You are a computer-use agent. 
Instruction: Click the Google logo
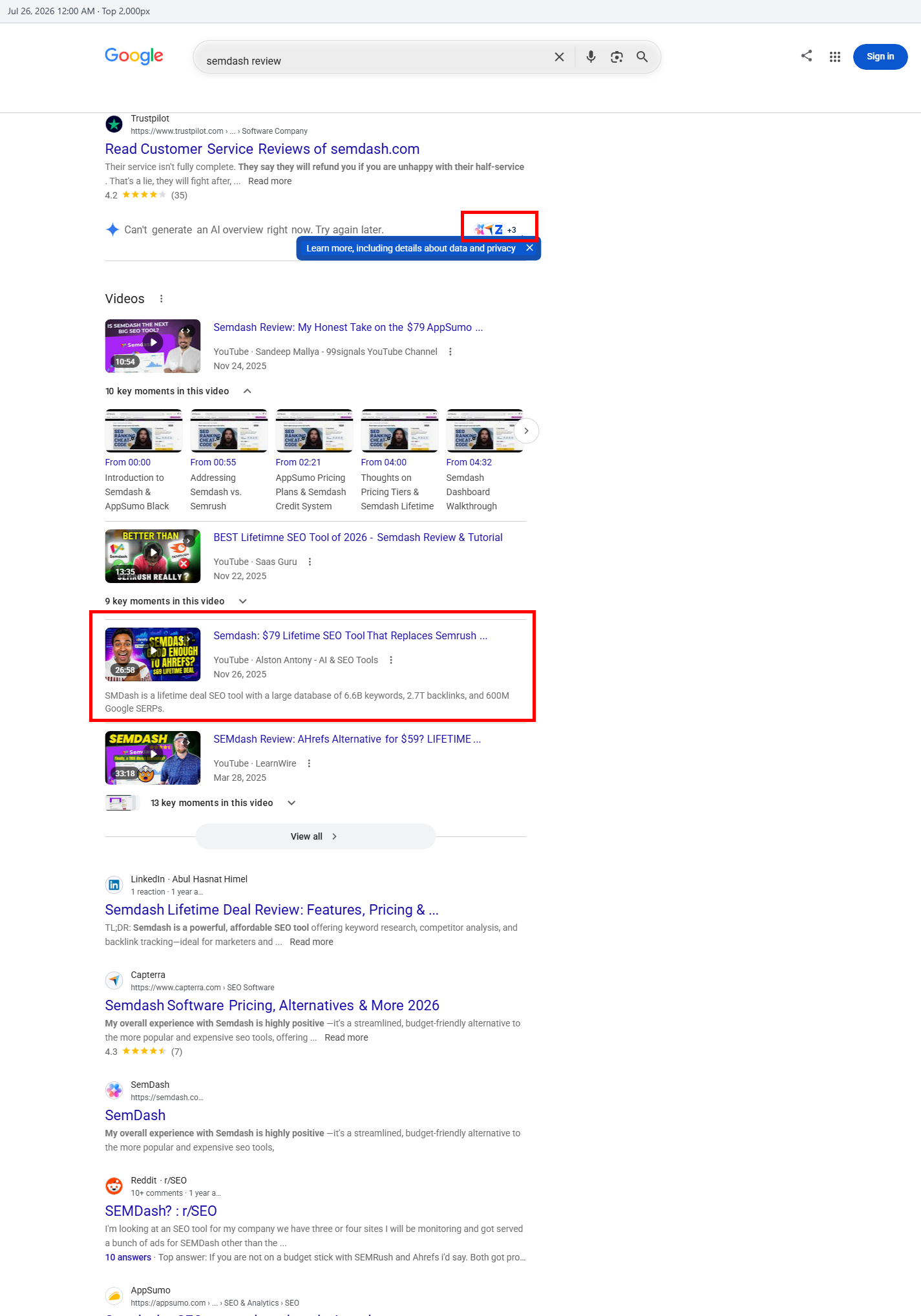pos(134,56)
